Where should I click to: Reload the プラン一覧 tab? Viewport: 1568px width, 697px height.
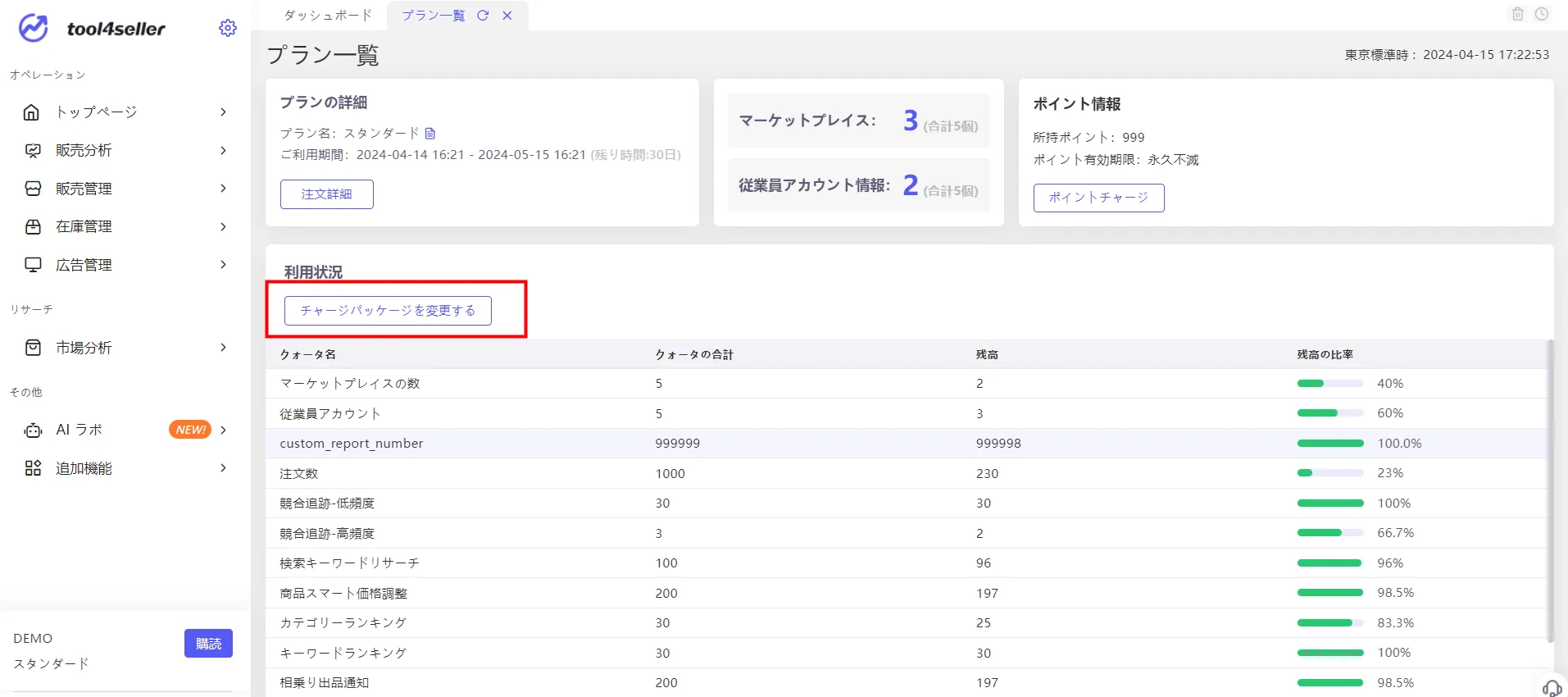coord(483,16)
